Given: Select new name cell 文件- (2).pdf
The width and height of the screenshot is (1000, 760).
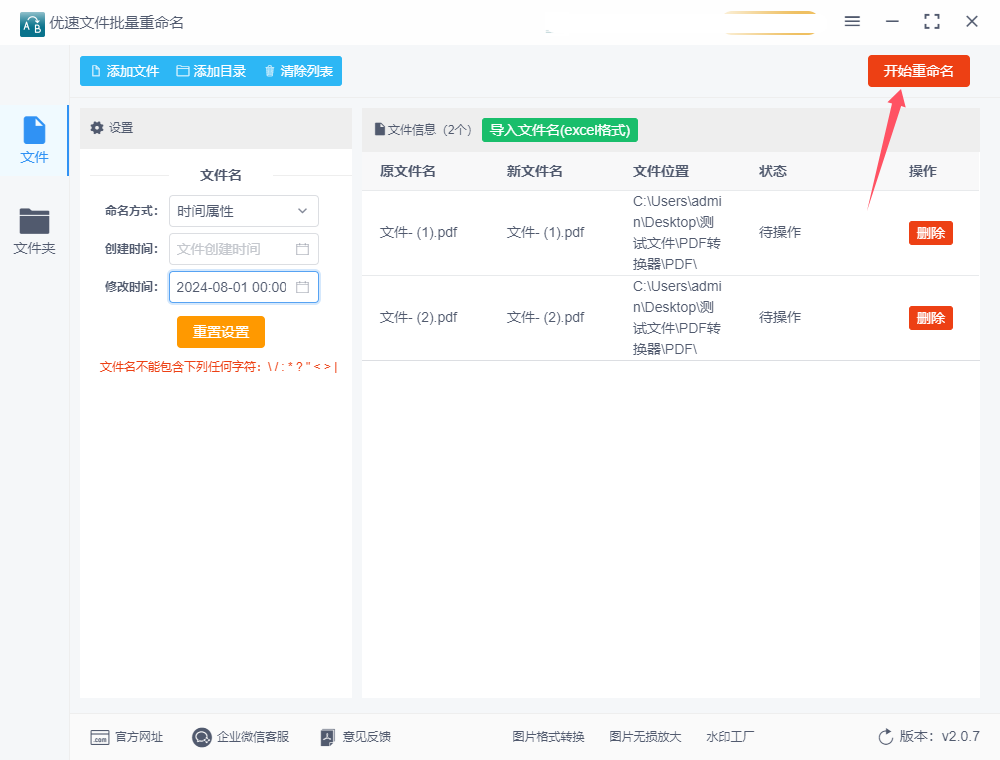Looking at the screenshot, I should coord(545,318).
